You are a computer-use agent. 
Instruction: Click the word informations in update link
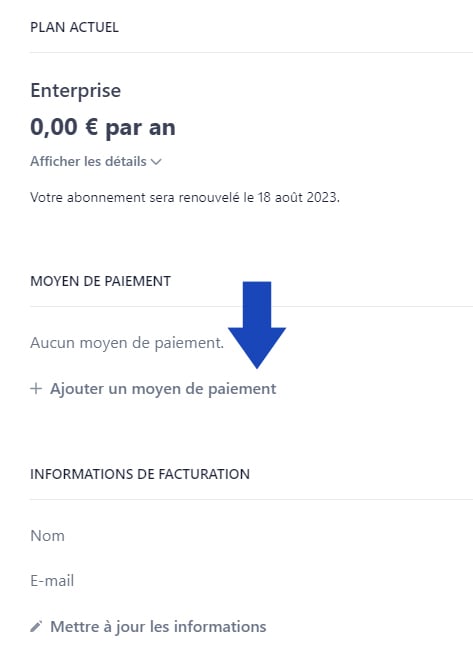220,627
